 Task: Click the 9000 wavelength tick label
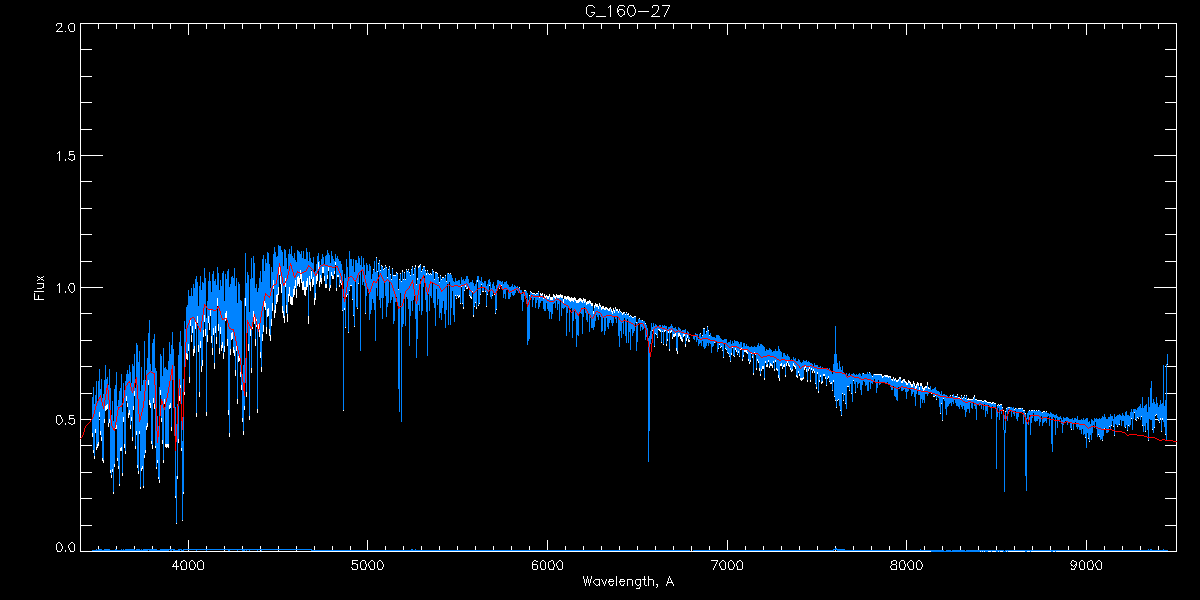point(1087,563)
